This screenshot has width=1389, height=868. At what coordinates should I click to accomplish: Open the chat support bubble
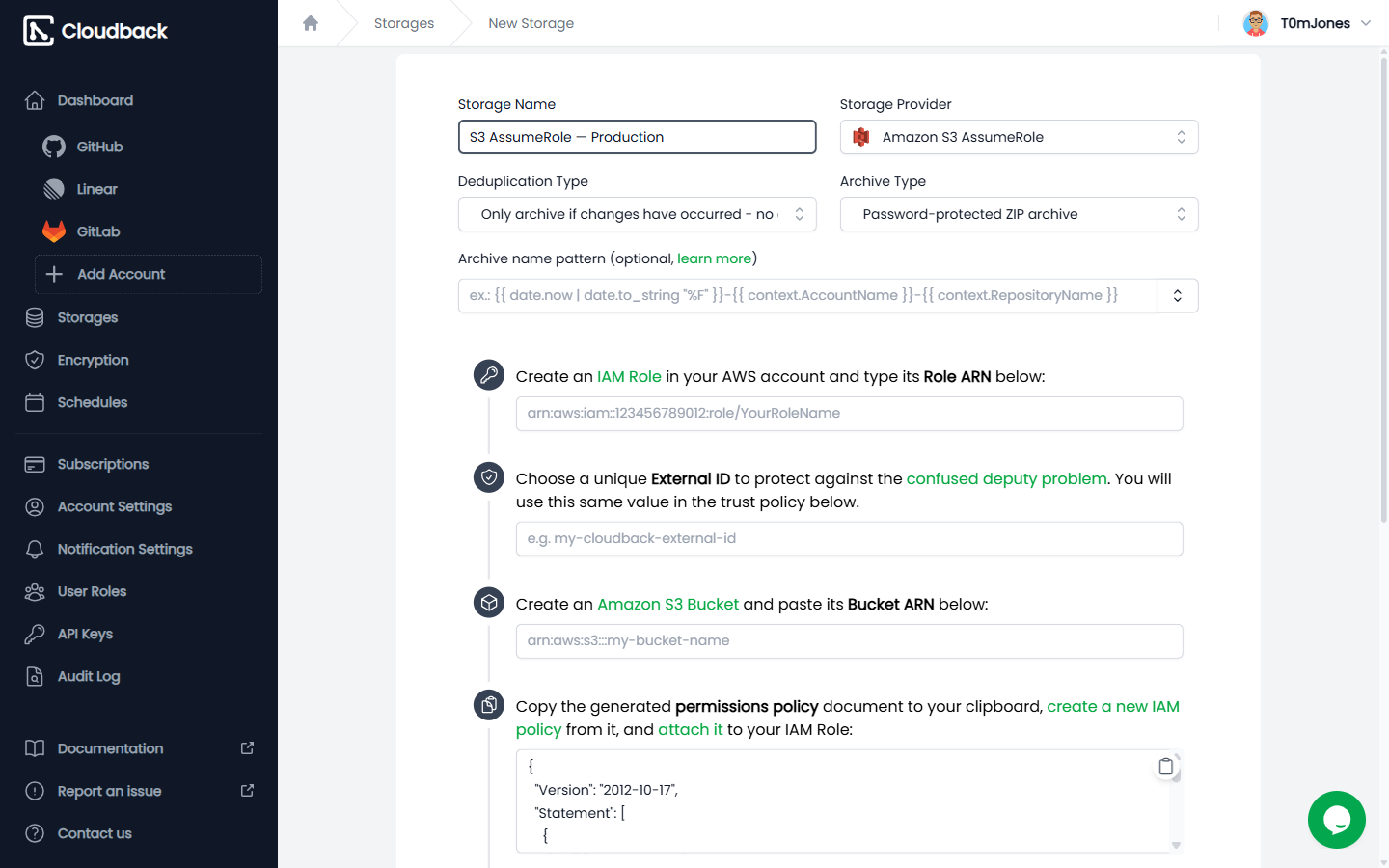tap(1336, 820)
